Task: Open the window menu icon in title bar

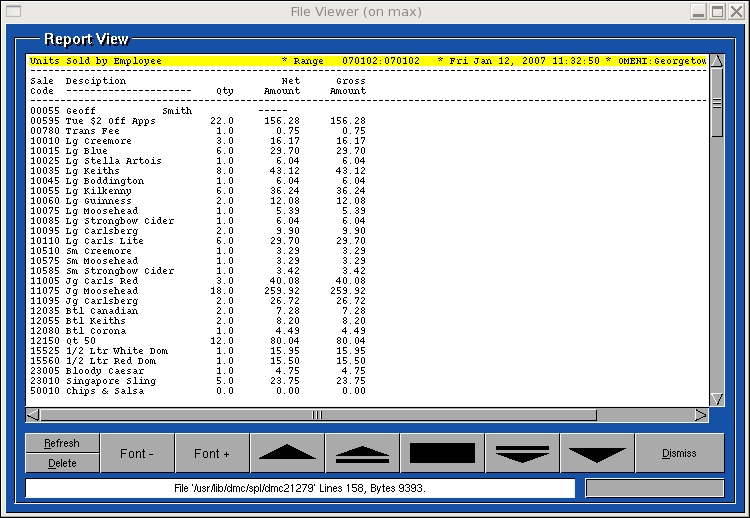Action: click(x=13, y=11)
